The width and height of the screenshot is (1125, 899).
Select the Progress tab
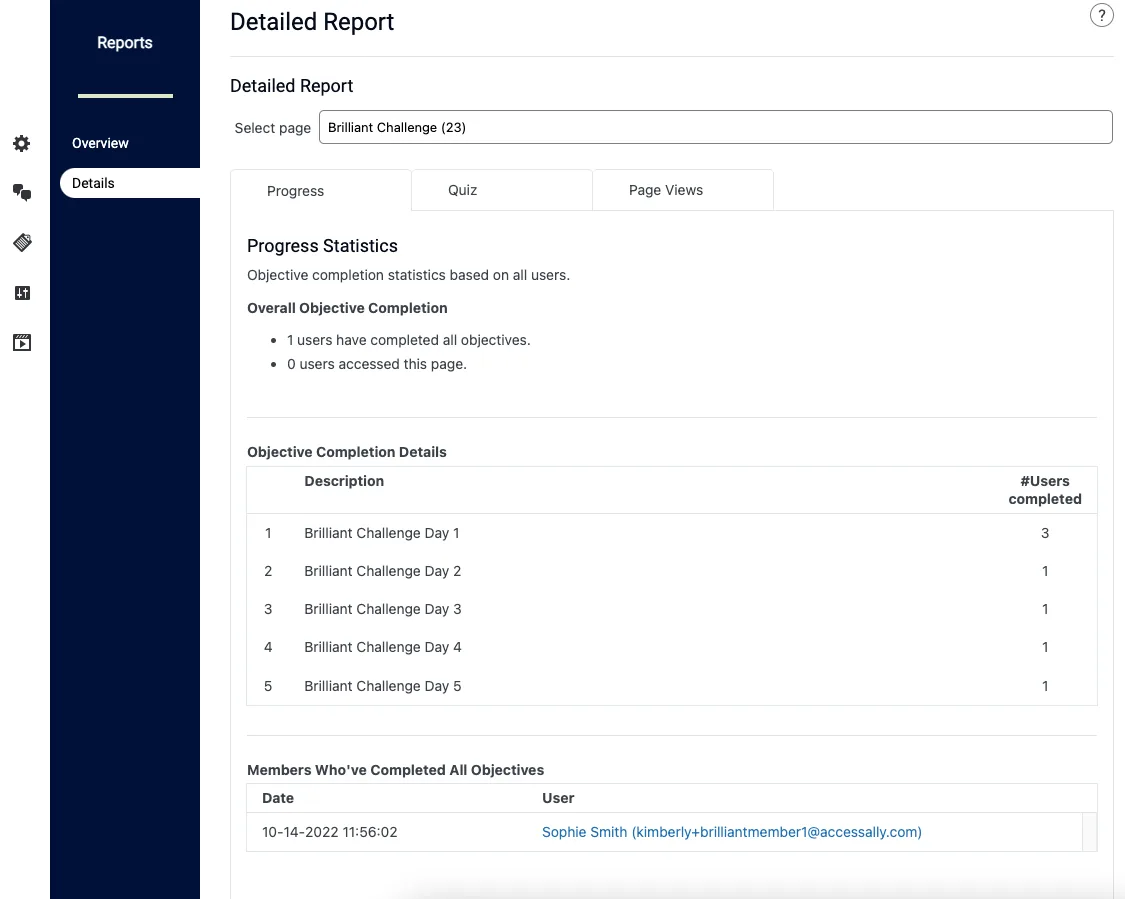(295, 190)
